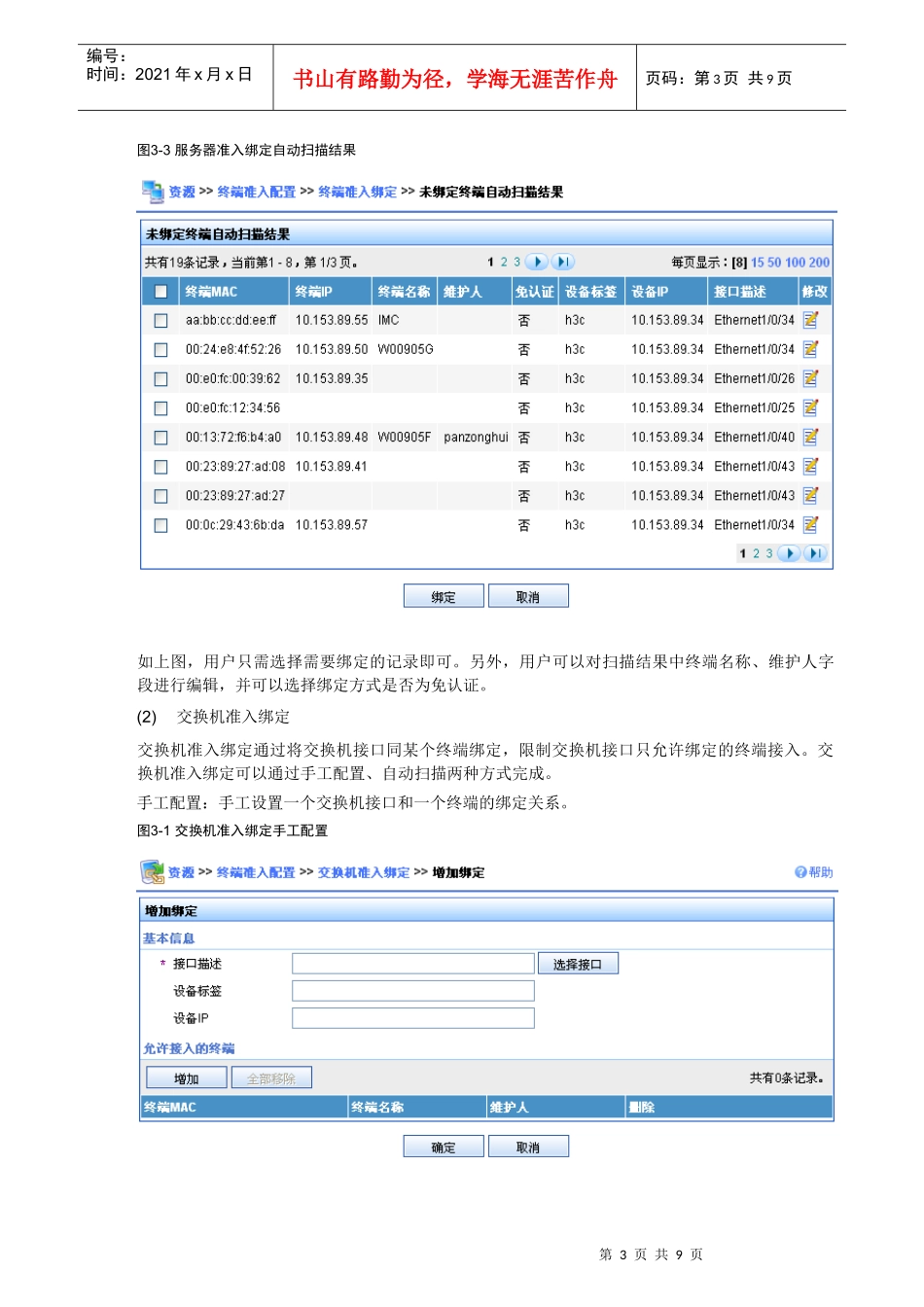Go to next page using bottom pager arrow
Screen dimensions: 924x1307
(789, 553)
